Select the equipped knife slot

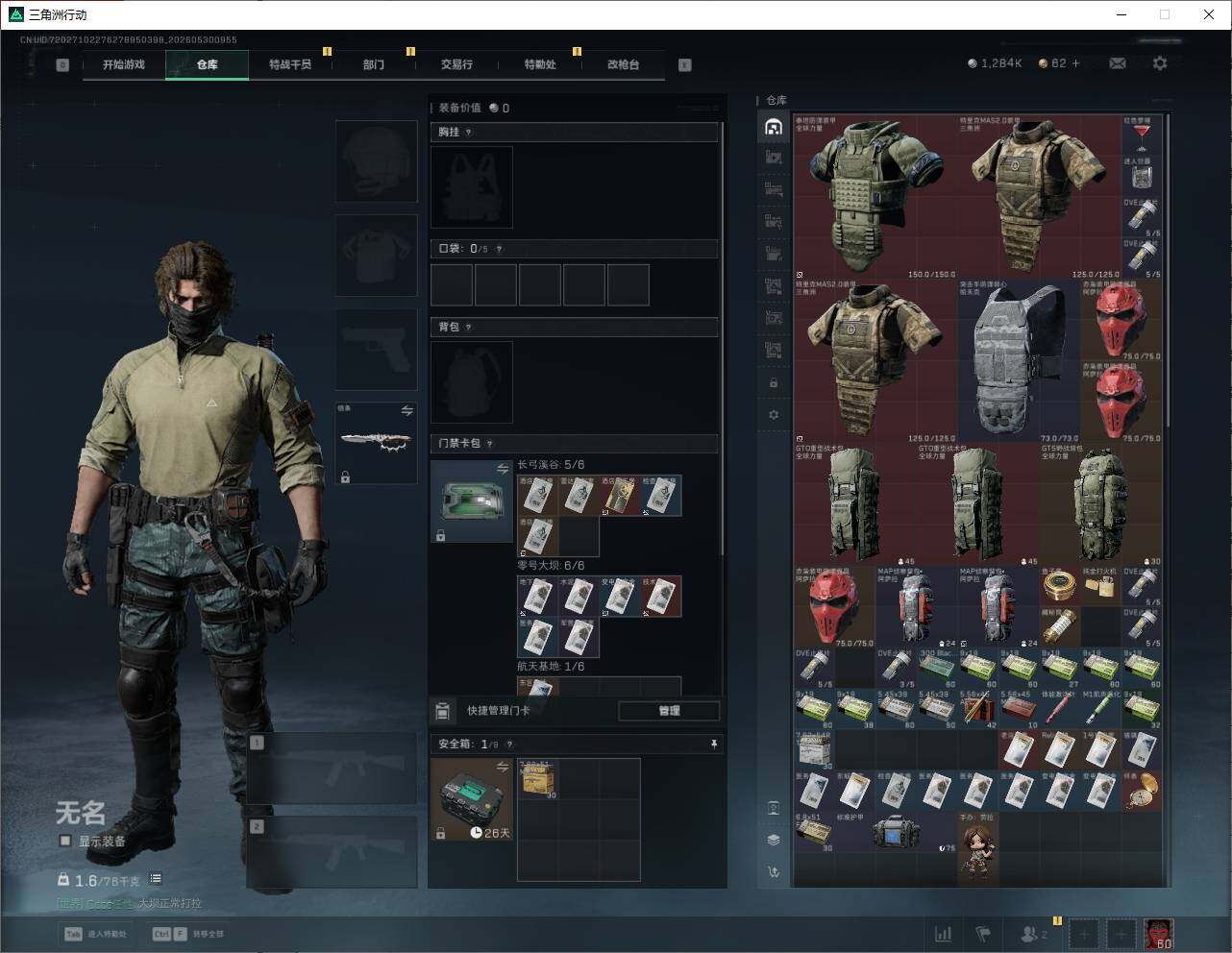377,443
